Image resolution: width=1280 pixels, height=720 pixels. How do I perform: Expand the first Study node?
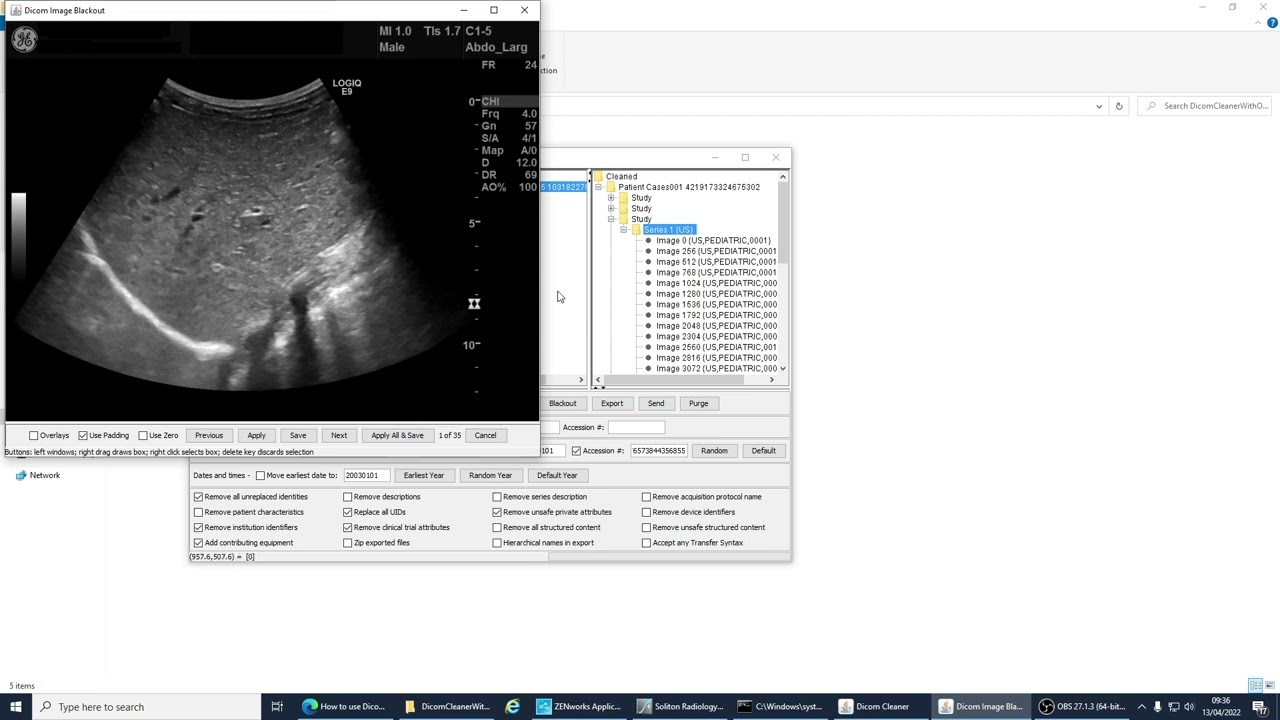tap(611, 198)
